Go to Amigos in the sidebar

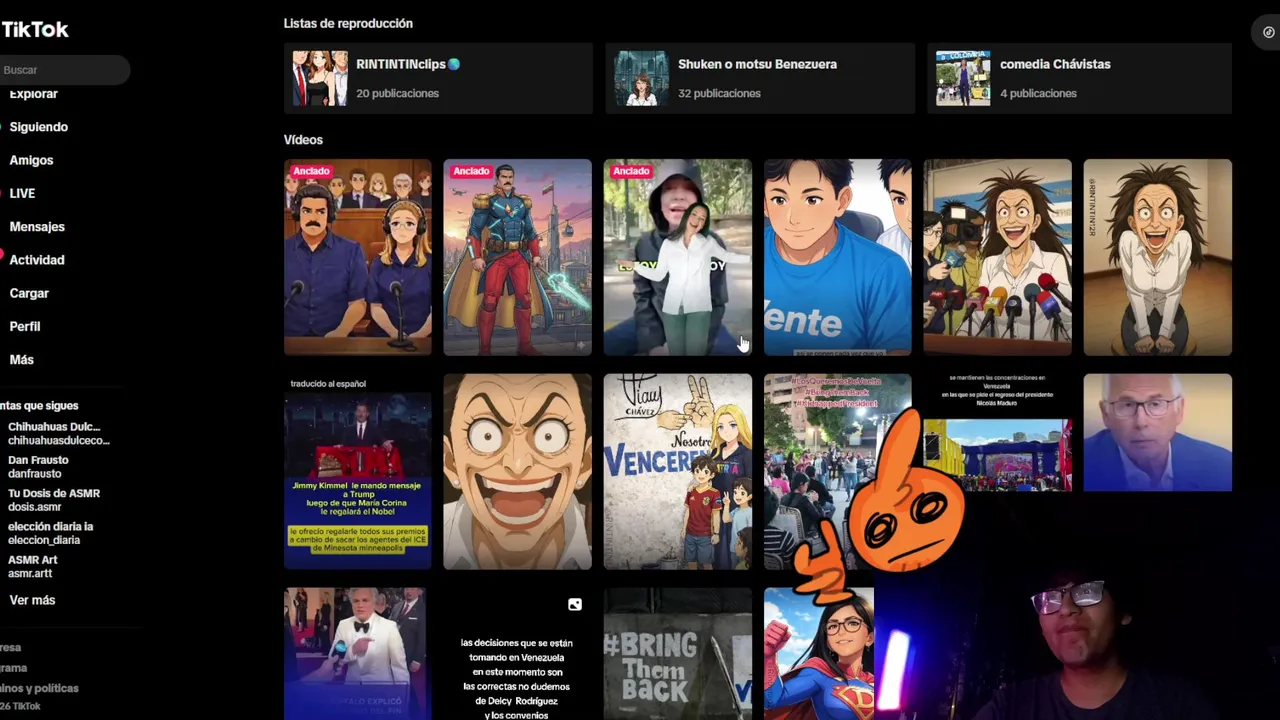pos(31,160)
